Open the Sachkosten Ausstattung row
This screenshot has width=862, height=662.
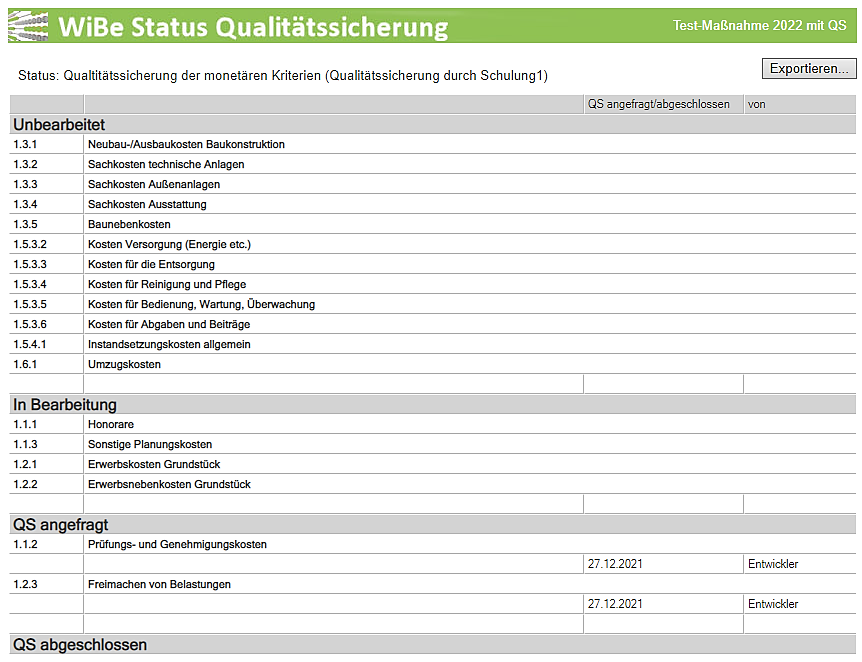(x=147, y=204)
